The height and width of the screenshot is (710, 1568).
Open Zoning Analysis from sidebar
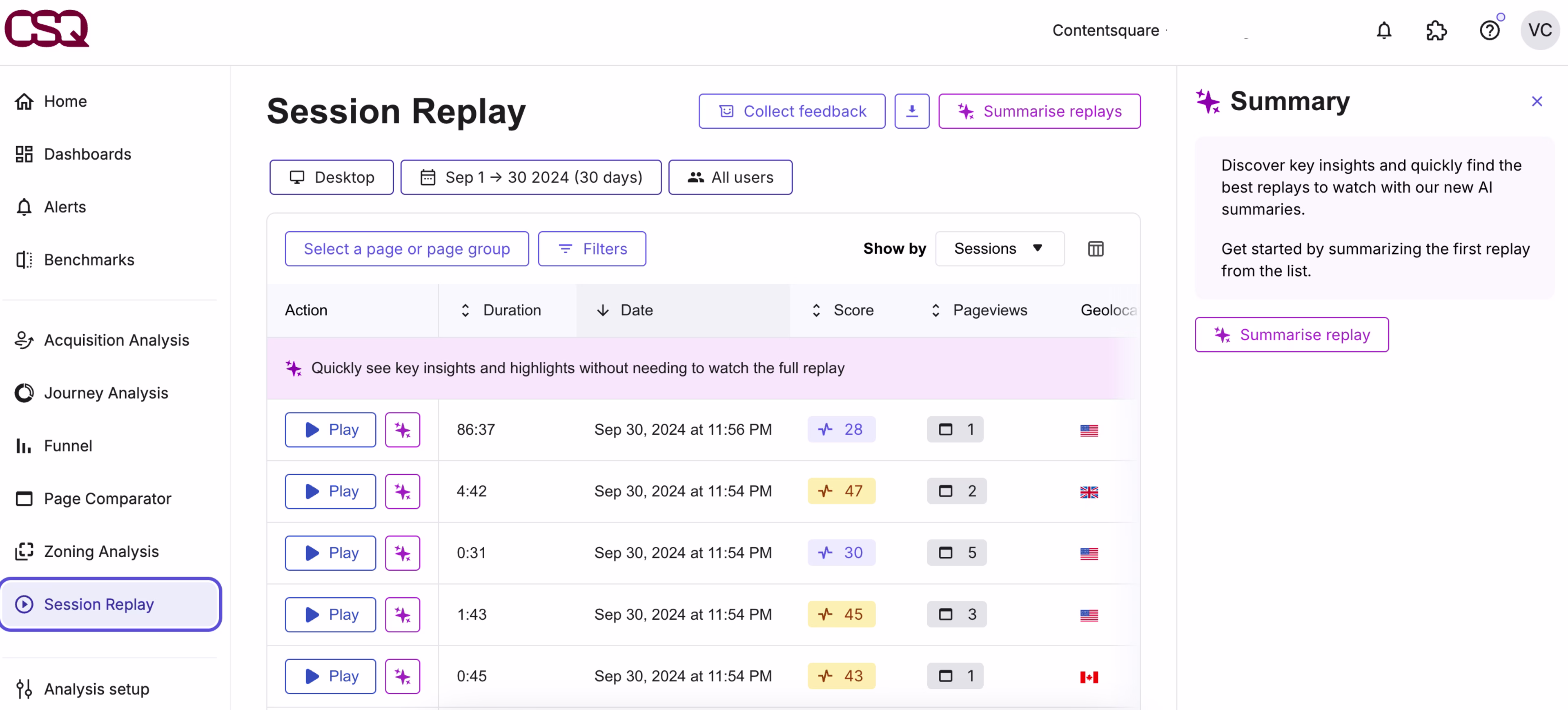101,551
